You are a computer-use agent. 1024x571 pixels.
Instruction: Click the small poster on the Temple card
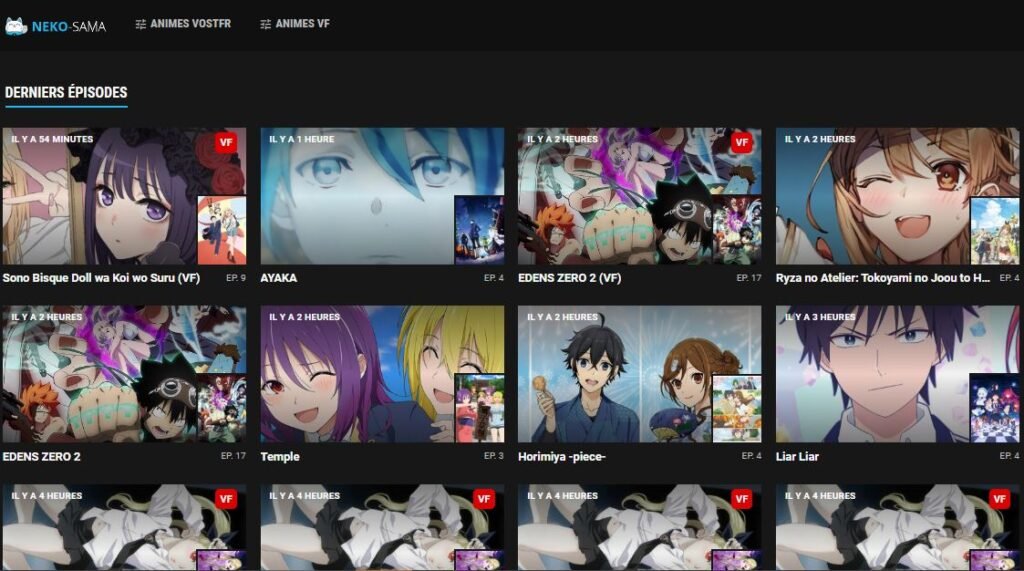(x=479, y=408)
